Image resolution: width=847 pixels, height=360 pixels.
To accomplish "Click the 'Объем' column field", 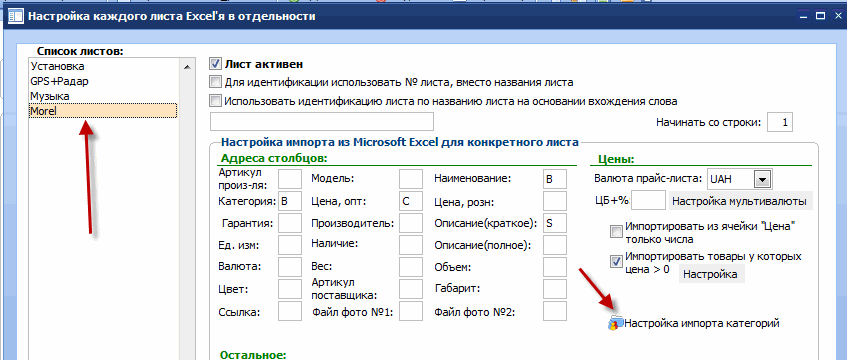I will click(555, 267).
